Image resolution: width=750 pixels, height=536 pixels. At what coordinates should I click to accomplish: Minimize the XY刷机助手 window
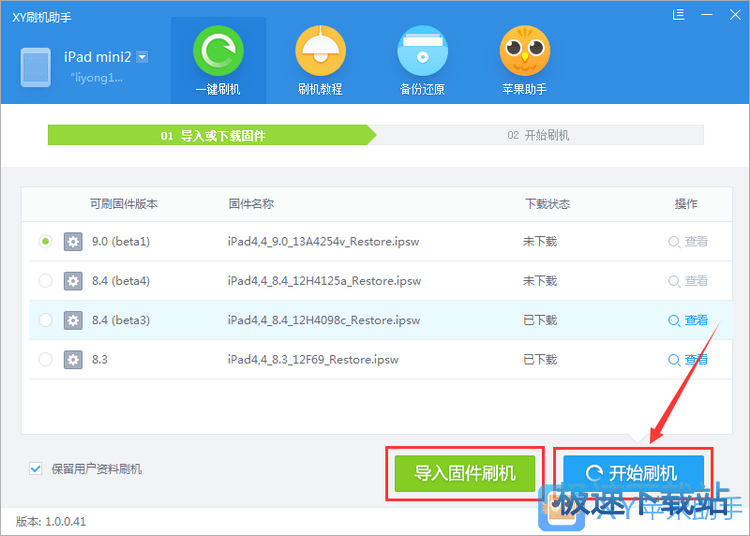(x=707, y=15)
